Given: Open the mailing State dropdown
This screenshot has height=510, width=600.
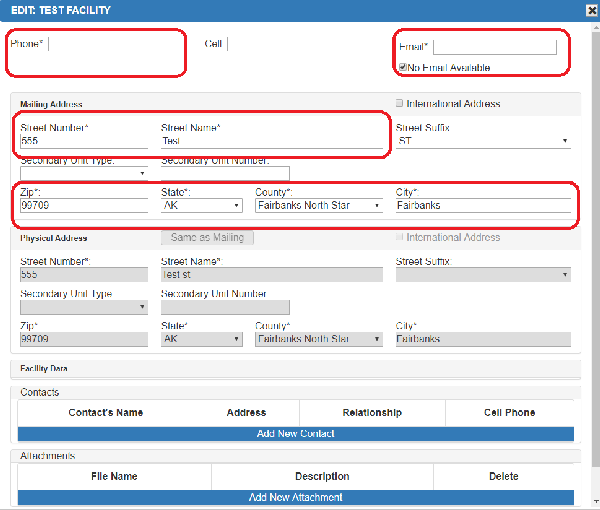Looking at the screenshot, I should [x=201, y=205].
